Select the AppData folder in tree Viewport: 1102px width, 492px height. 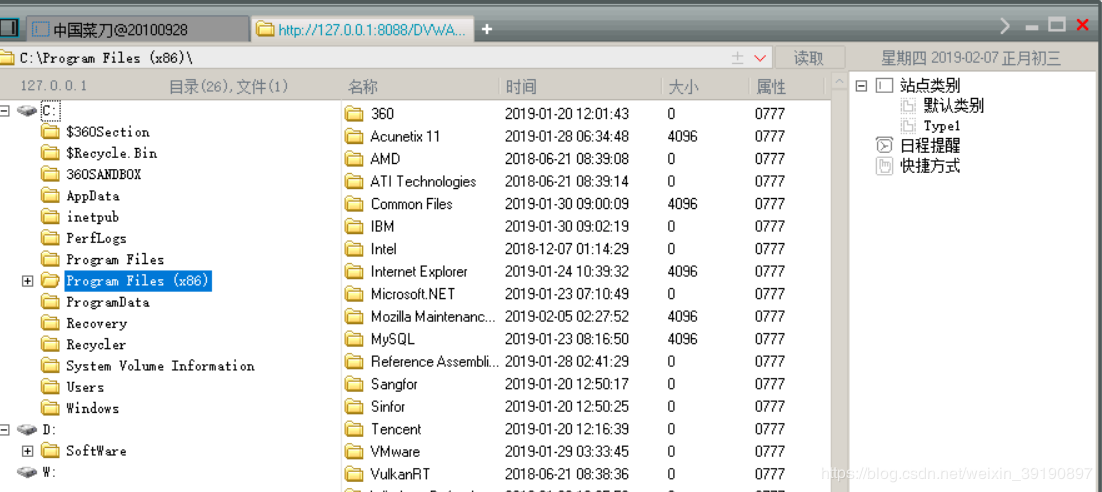pyautogui.click(x=93, y=196)
